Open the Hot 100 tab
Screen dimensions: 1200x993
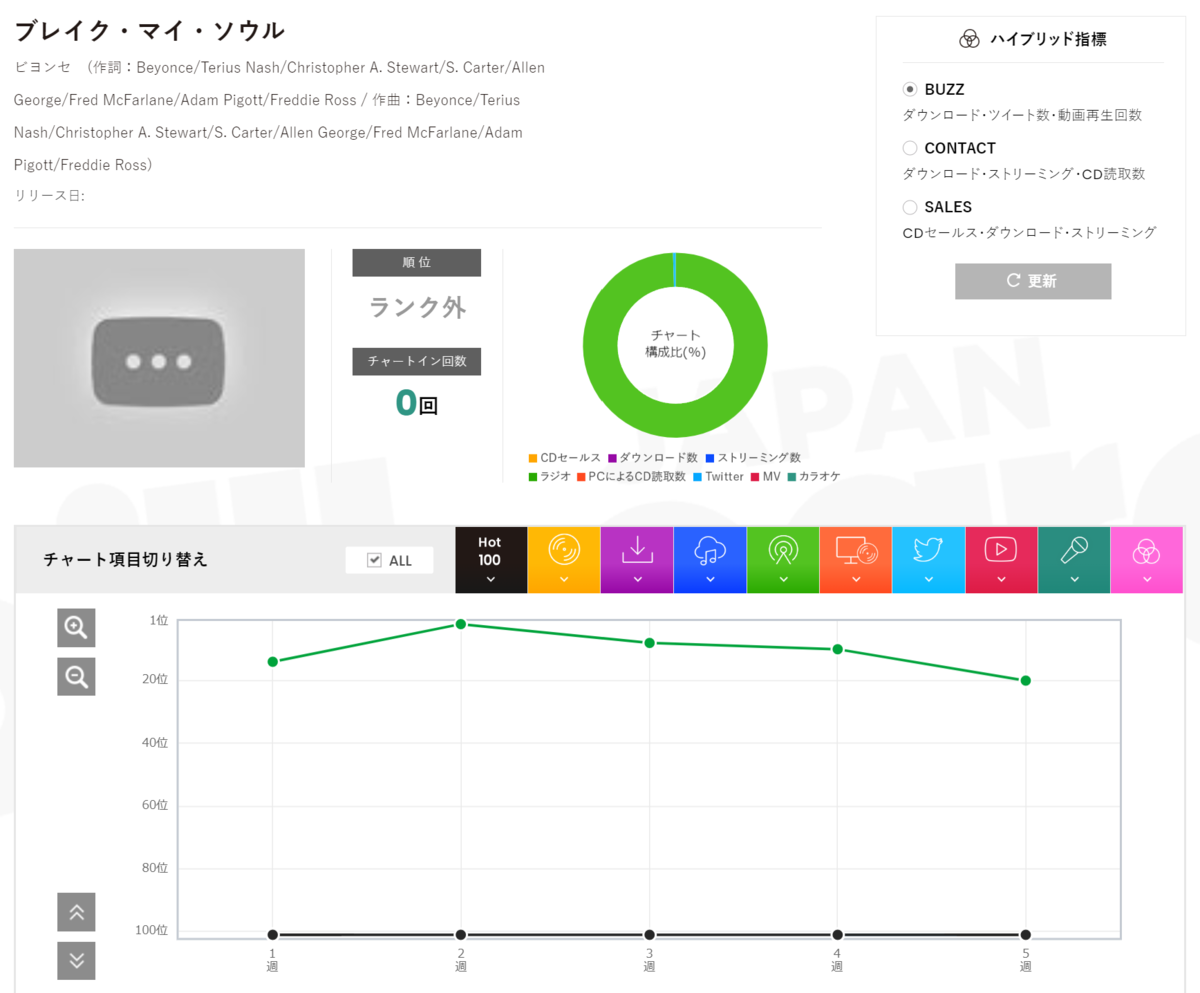[x=490, y=560]
